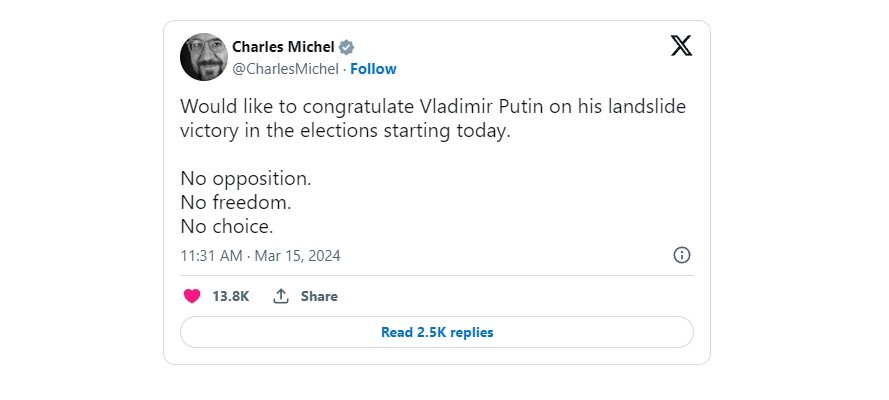Screen dimensions: 889x400
Task: Click the "No freedom." line
Action: coord(235,203)
